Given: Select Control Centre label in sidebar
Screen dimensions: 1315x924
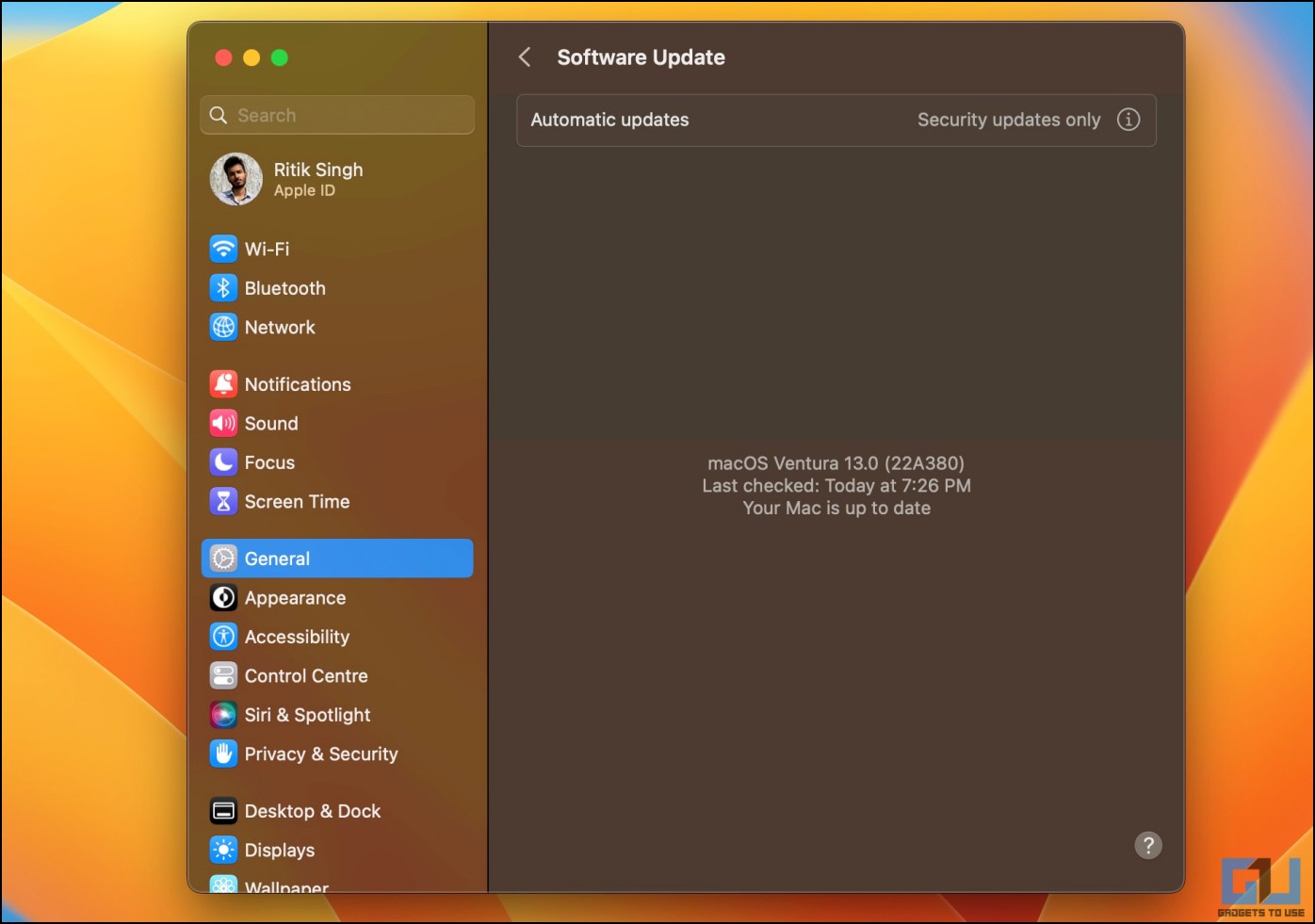Looking at the screenshot, I should tap(306, 675).
